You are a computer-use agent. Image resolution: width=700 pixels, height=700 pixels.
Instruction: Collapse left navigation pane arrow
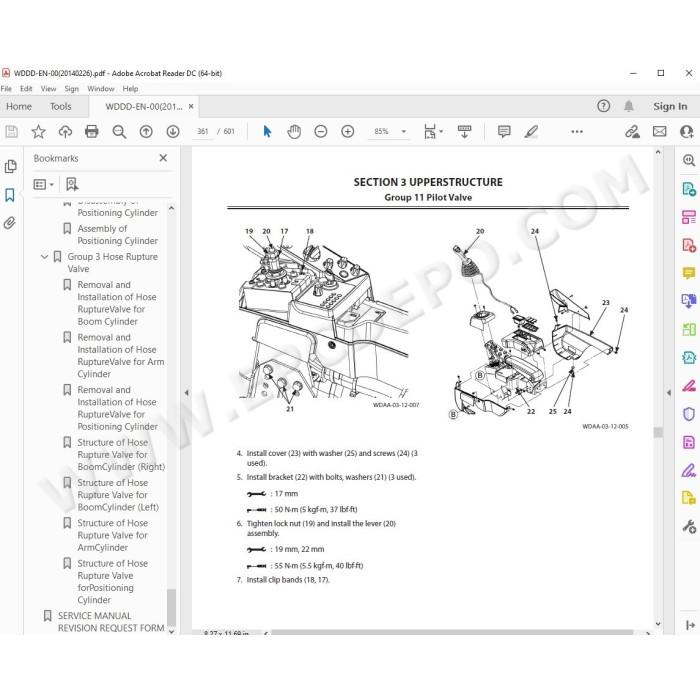point(187,393)
